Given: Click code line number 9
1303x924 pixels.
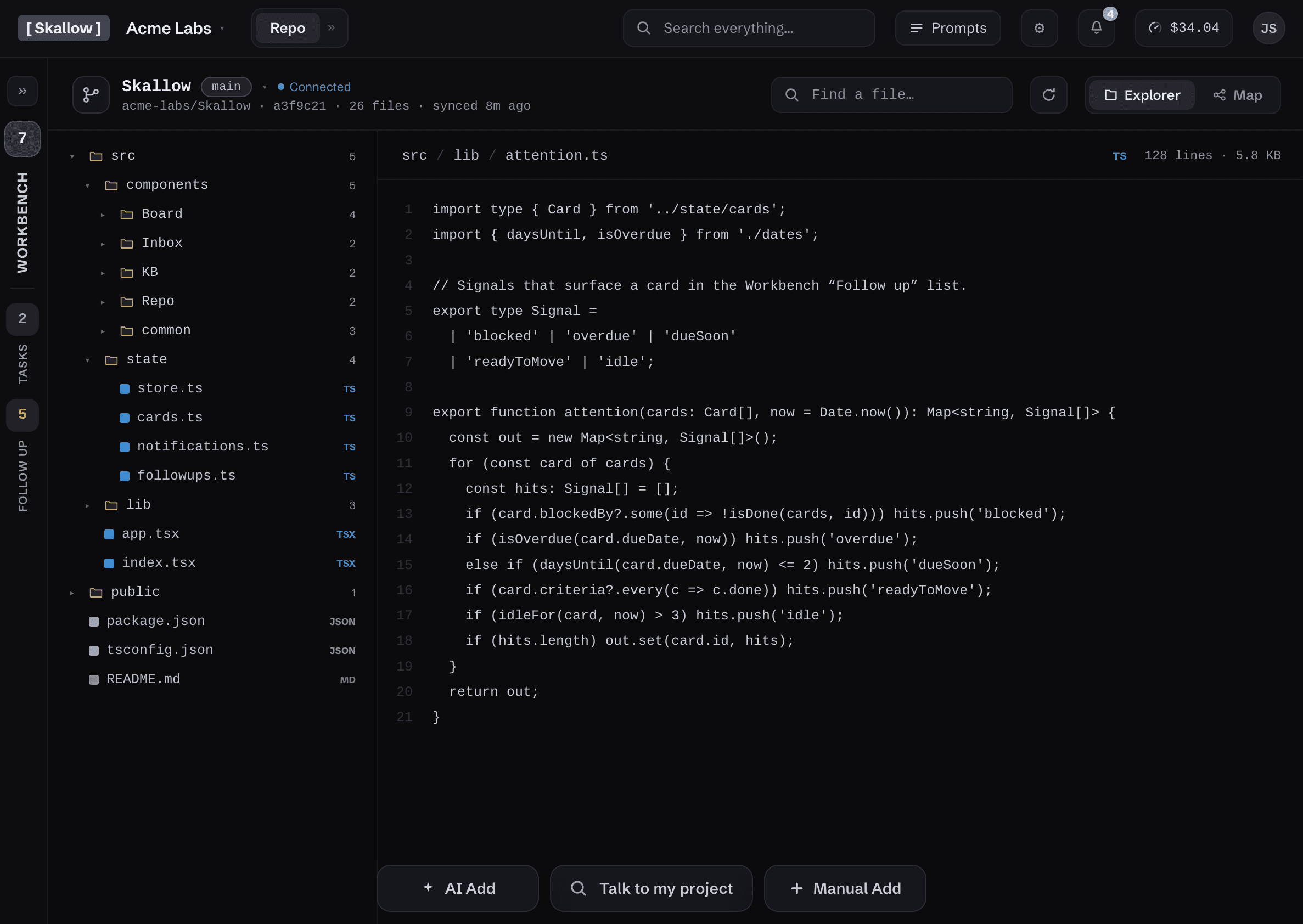Looking at the screenshot, I should (x=408, y=412).
